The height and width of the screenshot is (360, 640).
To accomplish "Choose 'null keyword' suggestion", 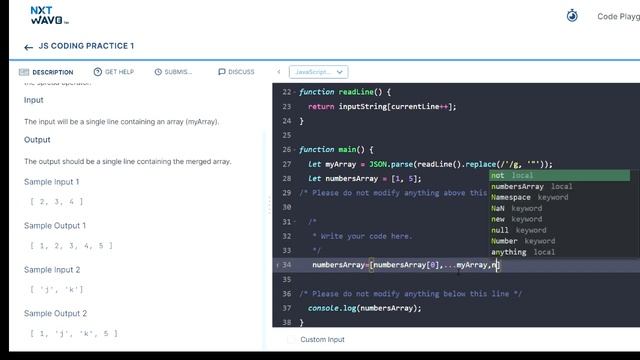I will click(x=559, y=230).
